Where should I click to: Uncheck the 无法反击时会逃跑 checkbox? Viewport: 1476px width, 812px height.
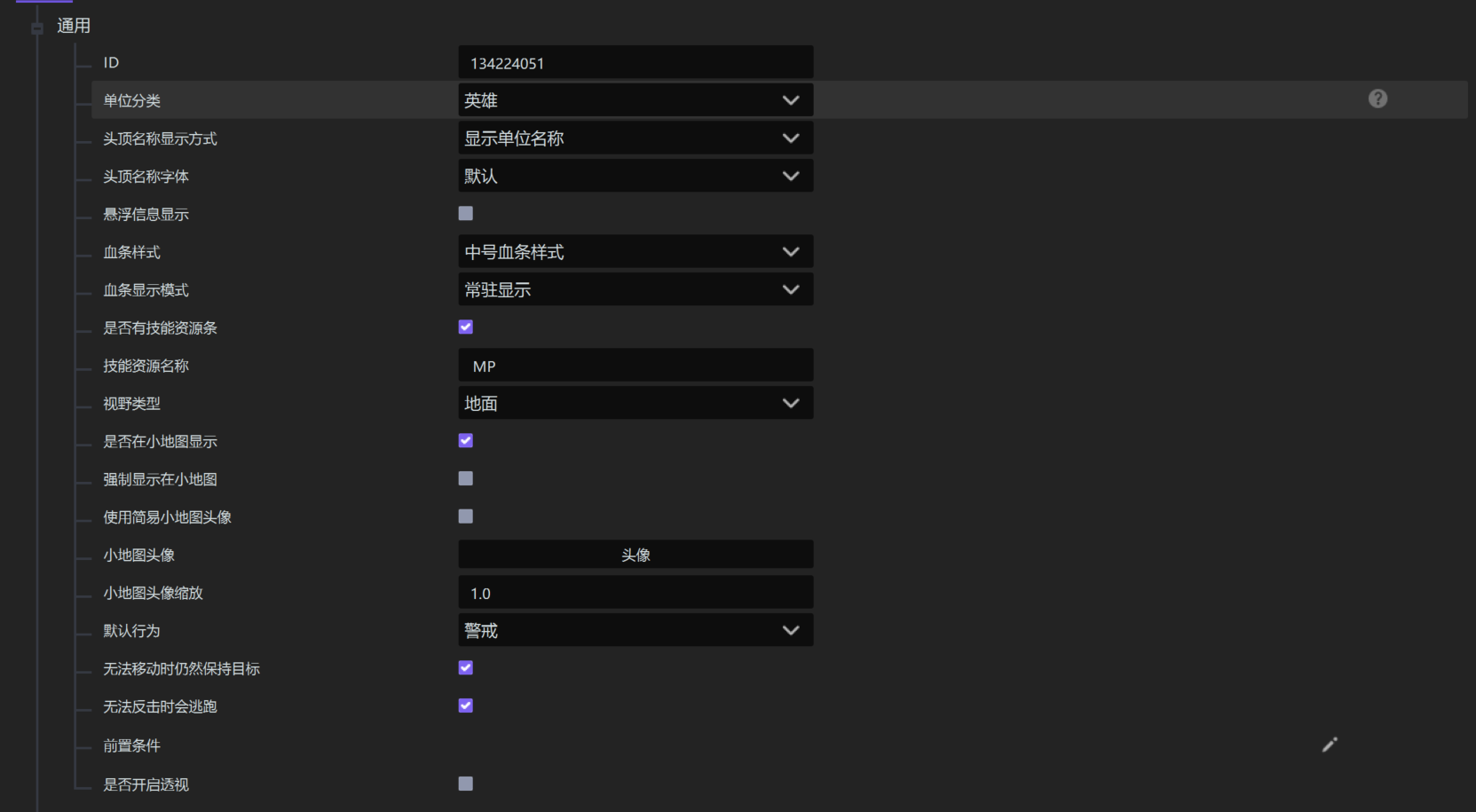tap(466, 706)
